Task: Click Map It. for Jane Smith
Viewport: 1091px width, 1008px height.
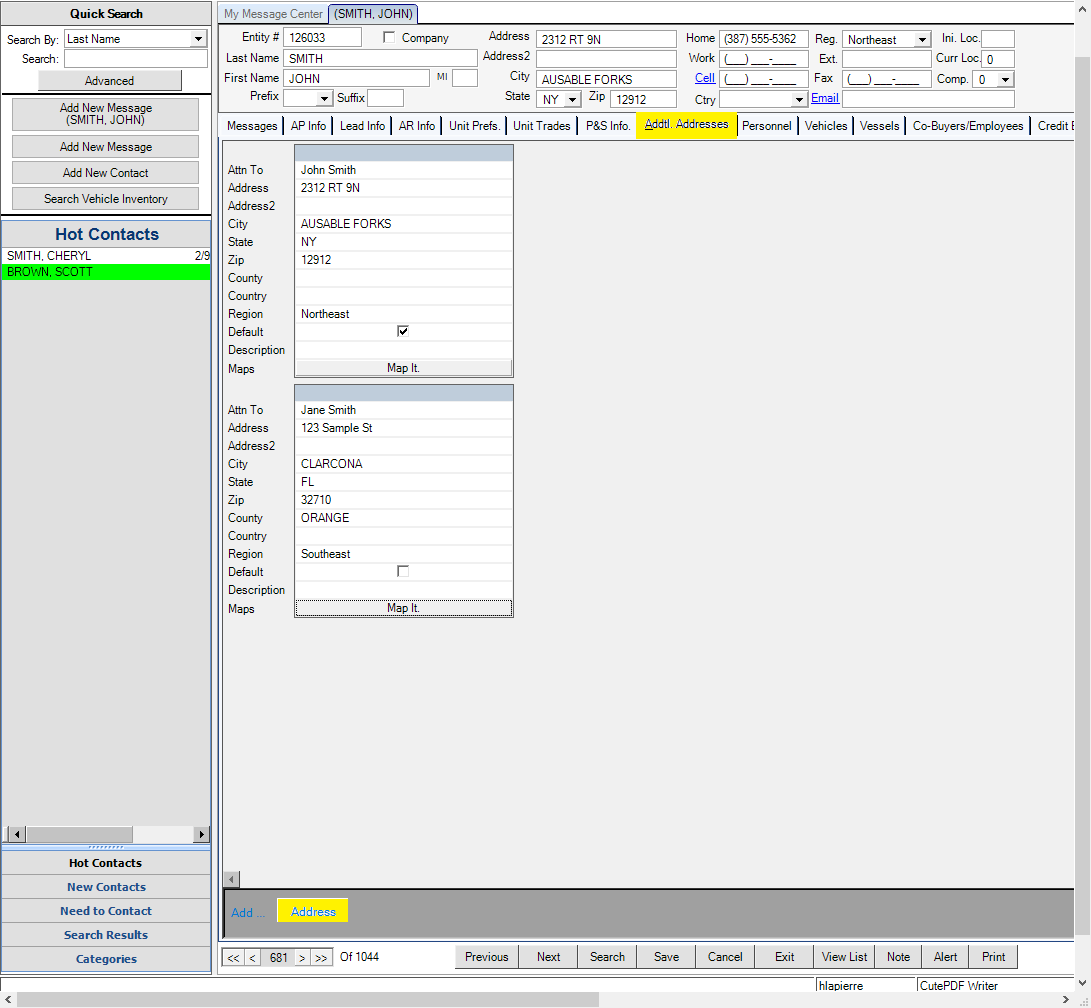Action: [403, 608]
